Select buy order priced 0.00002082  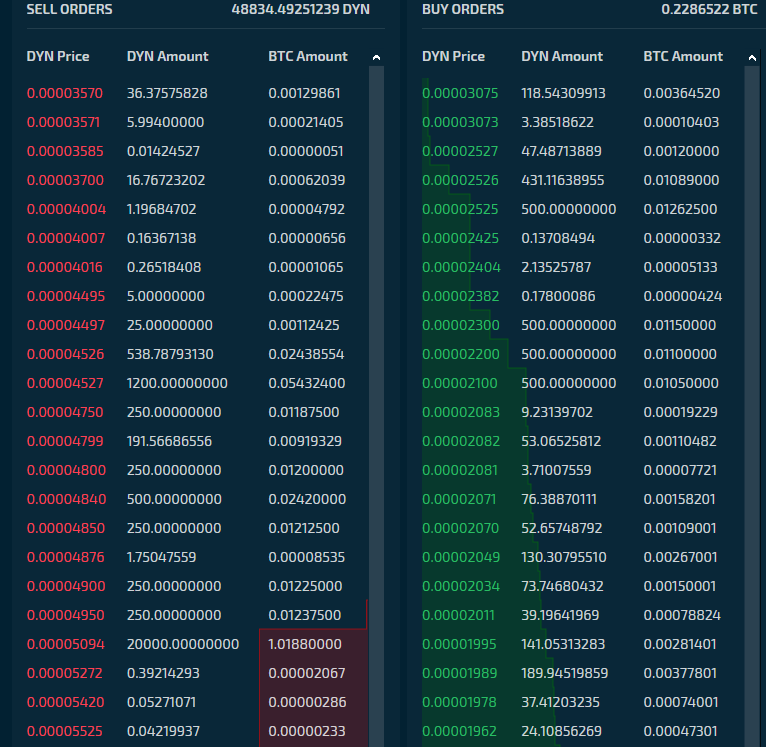click(x=583, y=441)
